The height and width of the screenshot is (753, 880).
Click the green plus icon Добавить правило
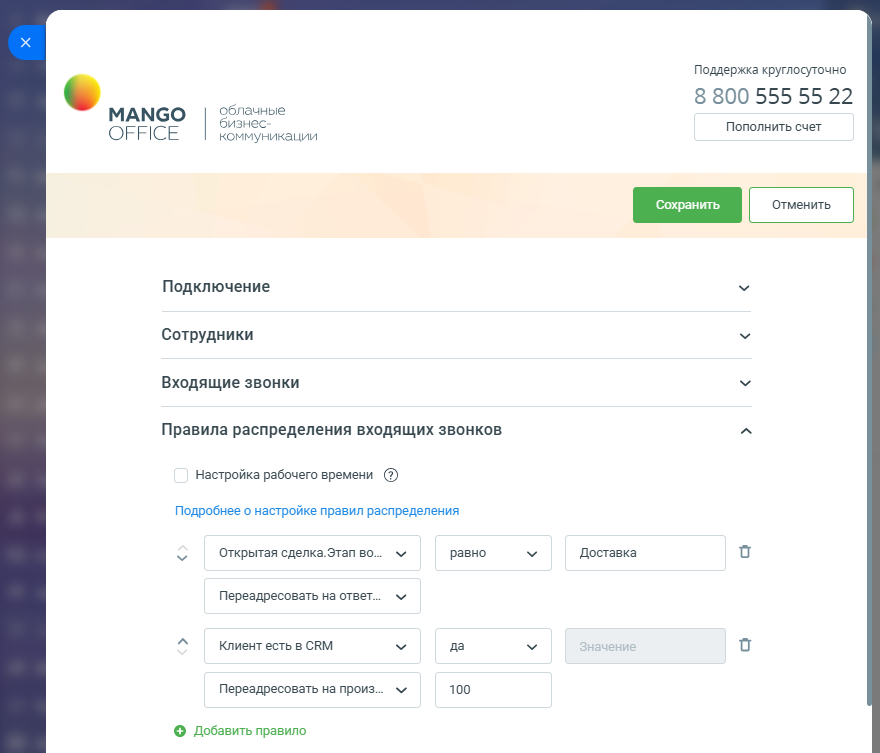pyautogui.click(x=180, y=731)
